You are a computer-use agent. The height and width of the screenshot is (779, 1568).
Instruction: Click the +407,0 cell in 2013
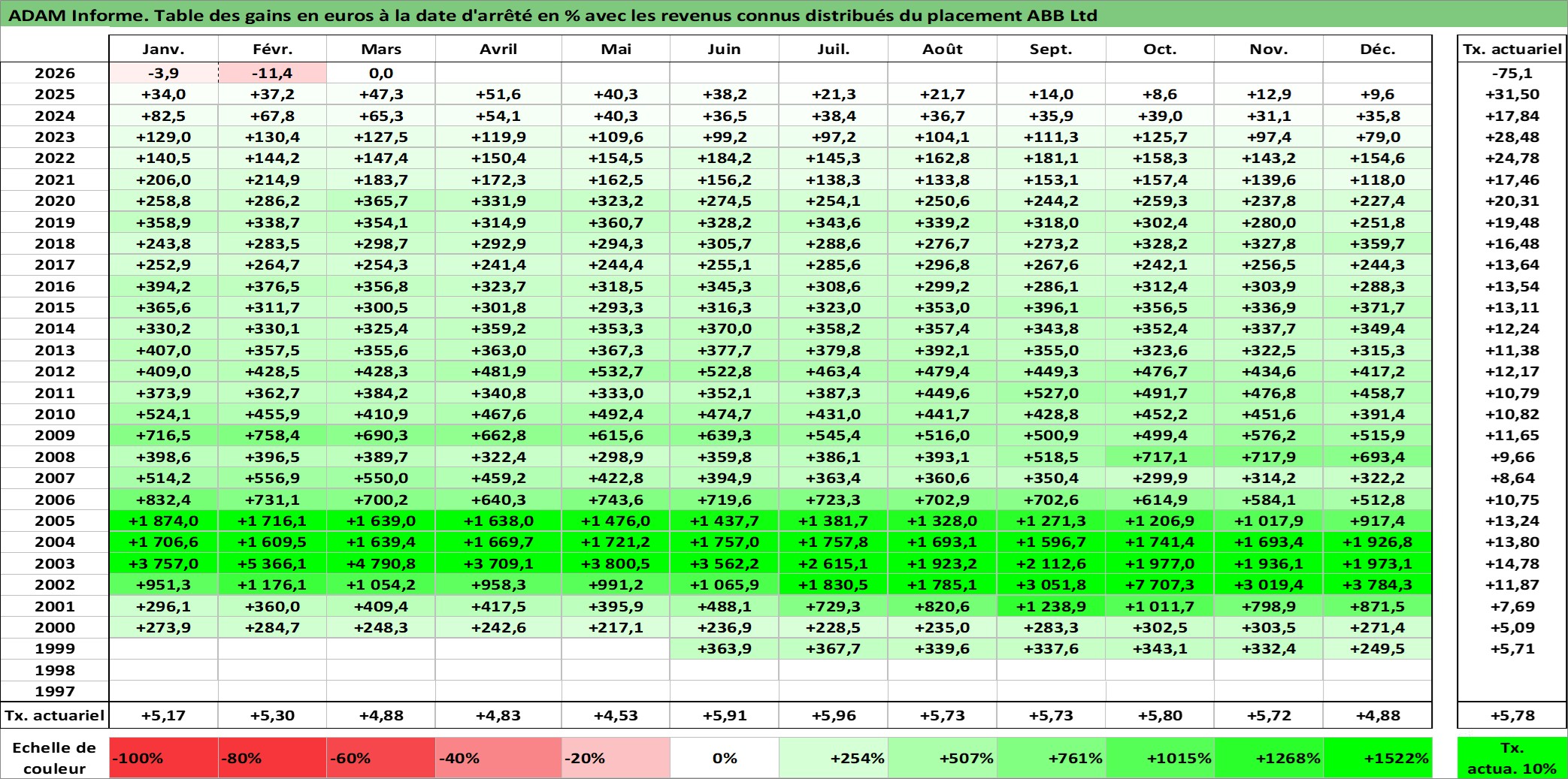point(163,350)
